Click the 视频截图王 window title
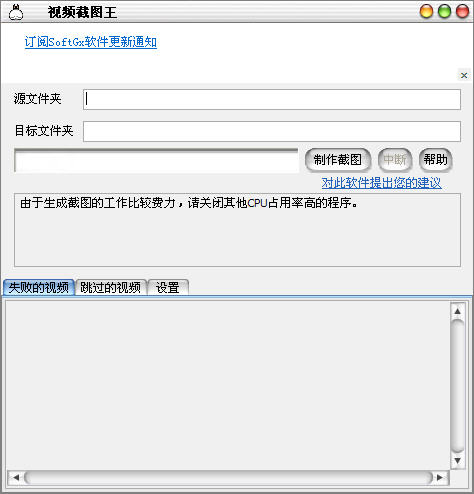The image size is (474, 494). 82,13
